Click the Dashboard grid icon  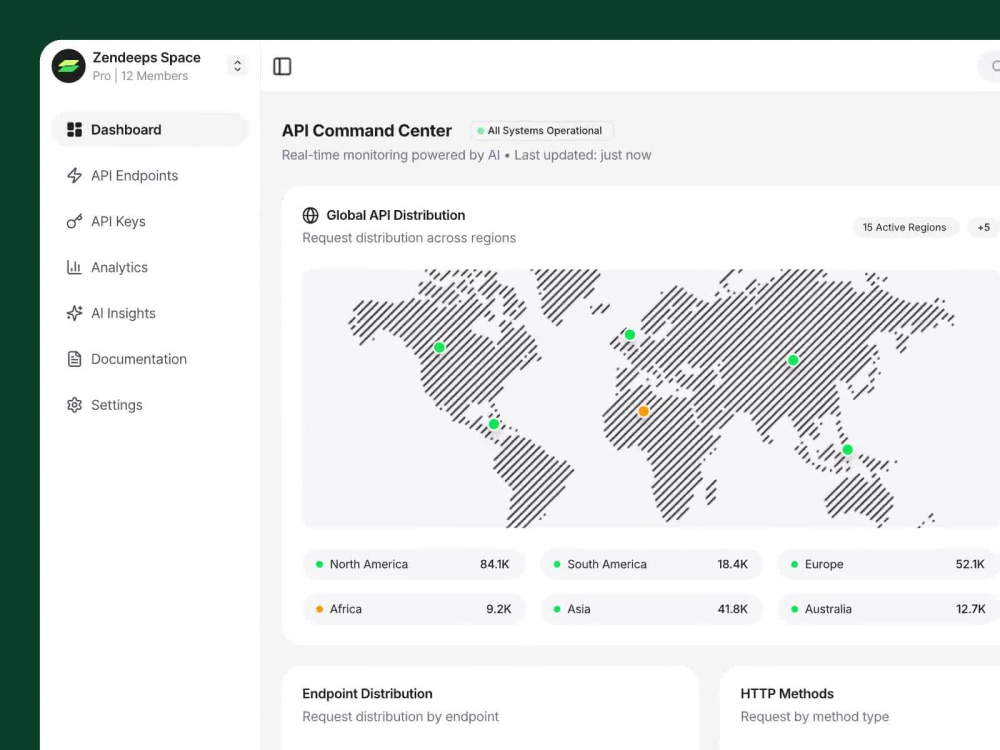pos(75,129)
